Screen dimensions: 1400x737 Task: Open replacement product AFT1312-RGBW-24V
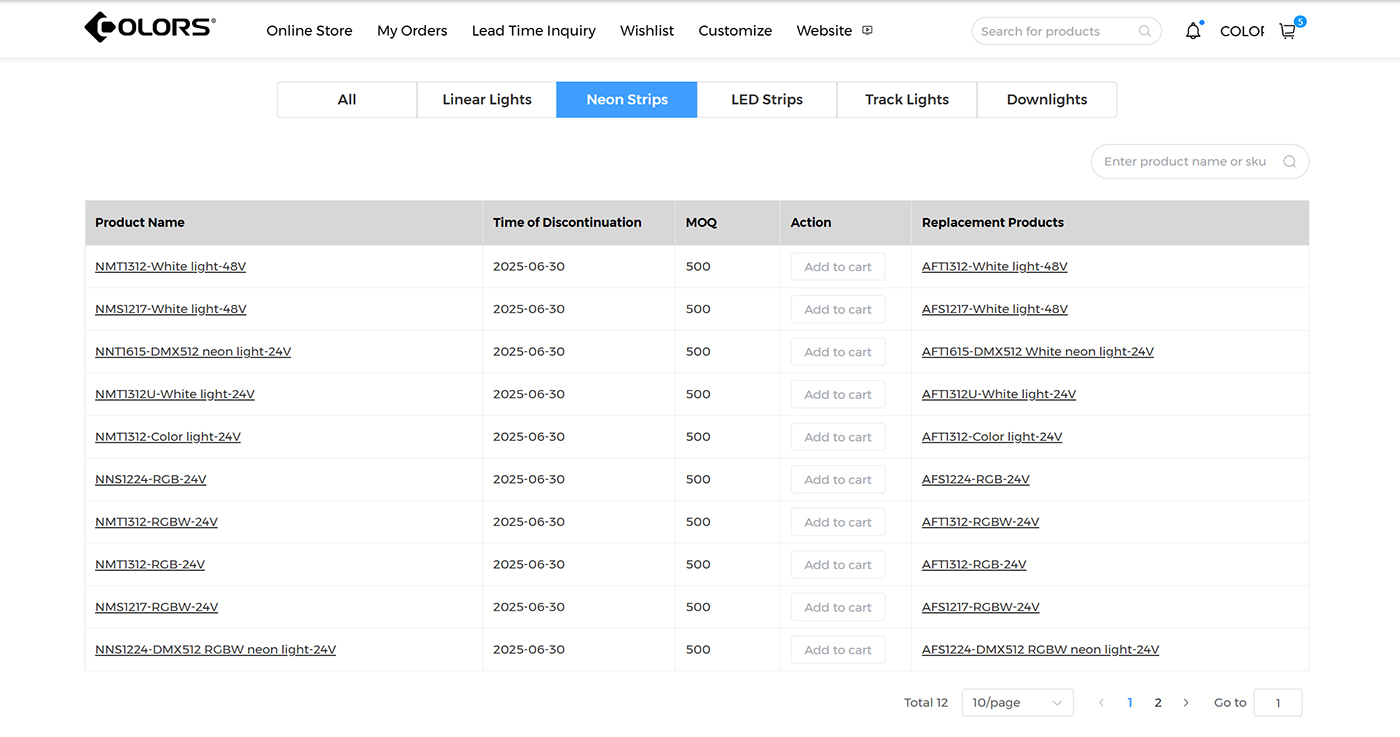click(980, 522)
